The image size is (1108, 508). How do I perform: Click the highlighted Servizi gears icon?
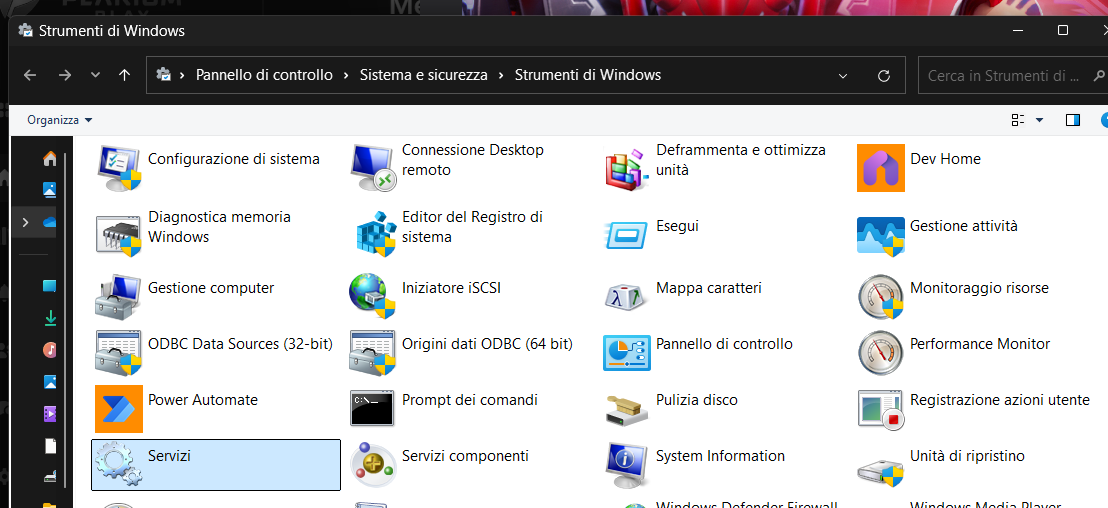click(x=119, y=464)
